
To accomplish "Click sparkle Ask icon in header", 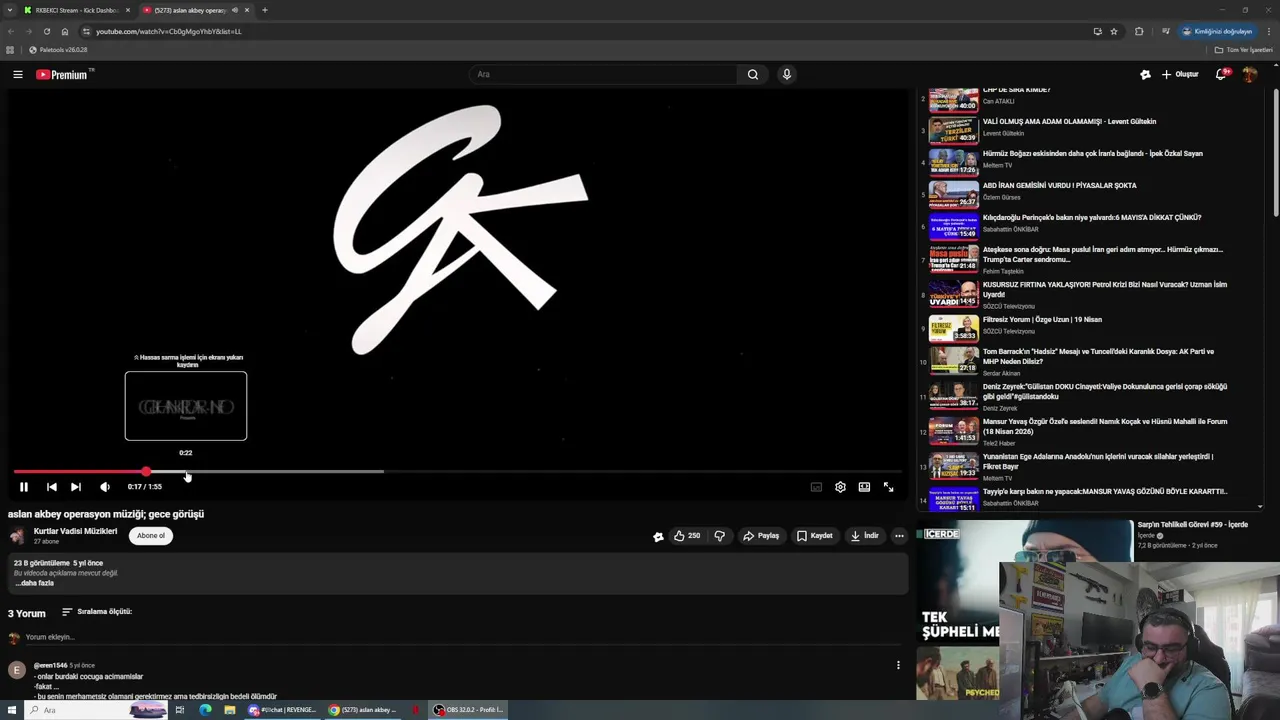I will (x=1145, y=74).
